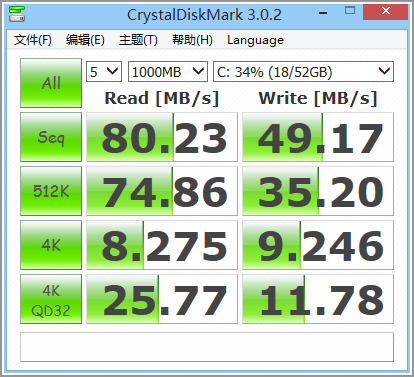This screenshot has width=414, height=377.
Task: Click the Write [MB/s] column header
Action: pyautogui.click(x=318, y=98)
